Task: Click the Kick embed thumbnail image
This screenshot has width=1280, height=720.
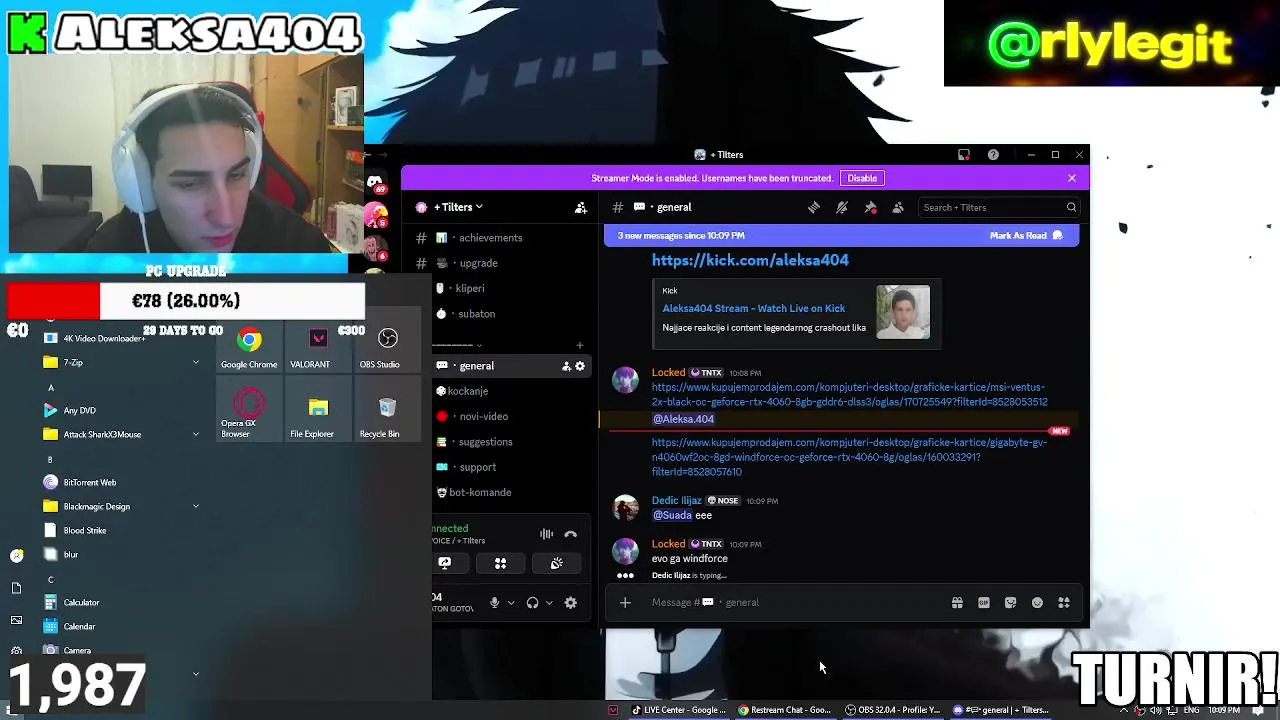Action: coord(903,312)
